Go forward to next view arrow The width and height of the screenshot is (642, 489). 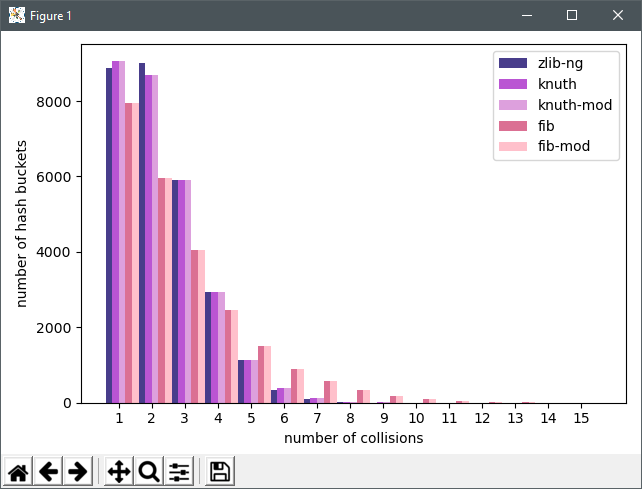click(78, 471)
